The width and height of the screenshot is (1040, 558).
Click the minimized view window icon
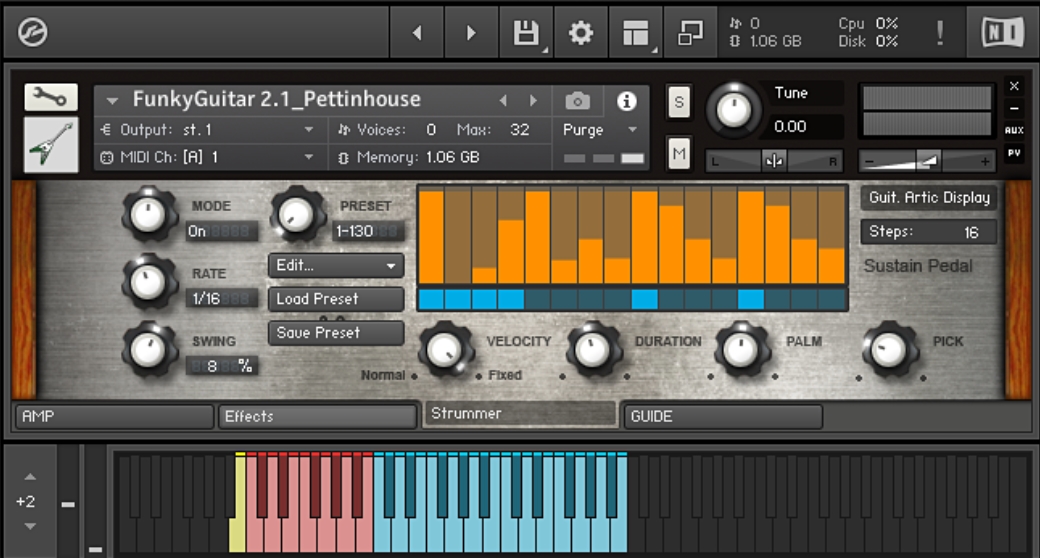coord(690,33)
